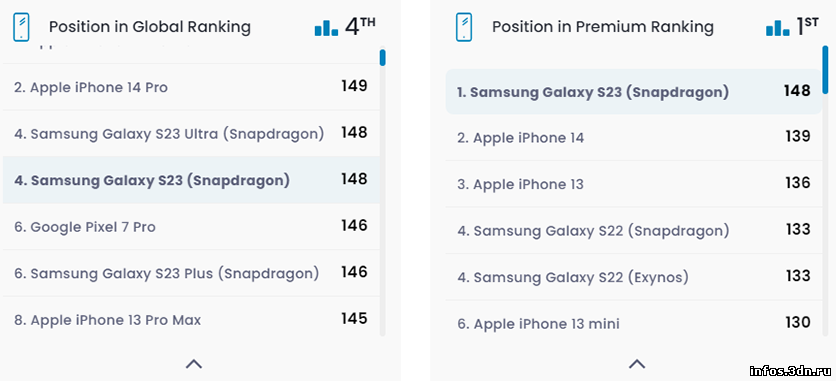Select Samsung Galaxy S23 Ultra (Snapdragon) entry
The image size is (836, 381).
[x=191, y=133]
